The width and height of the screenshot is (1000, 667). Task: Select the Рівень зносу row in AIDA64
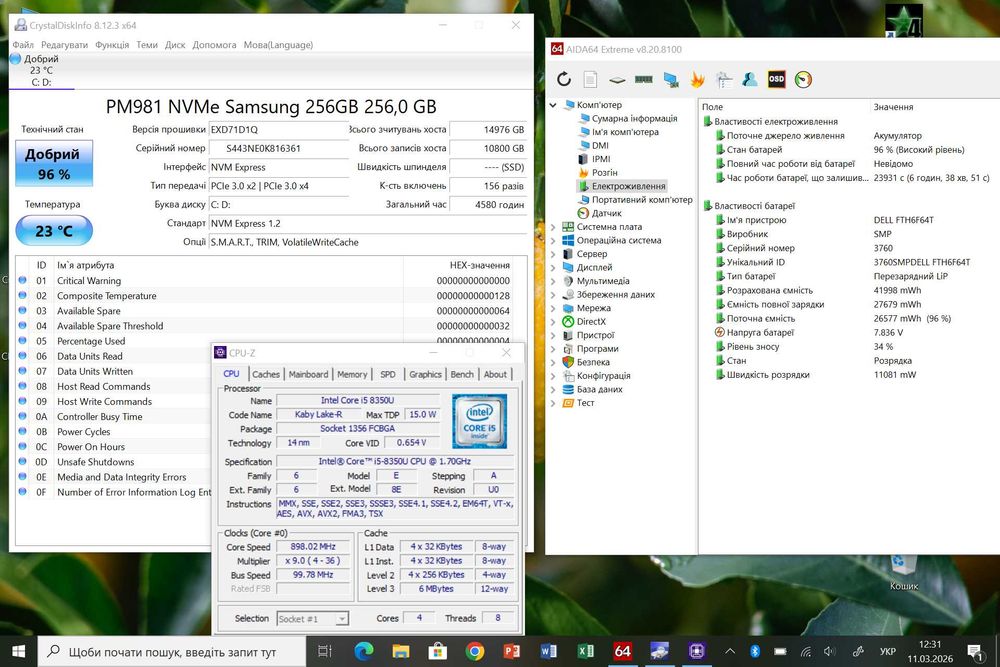pyautogui.click(x=851, y=346)
